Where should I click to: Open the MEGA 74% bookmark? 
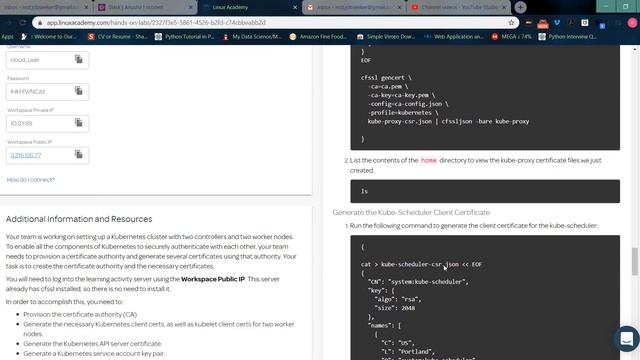coord(511,37)
